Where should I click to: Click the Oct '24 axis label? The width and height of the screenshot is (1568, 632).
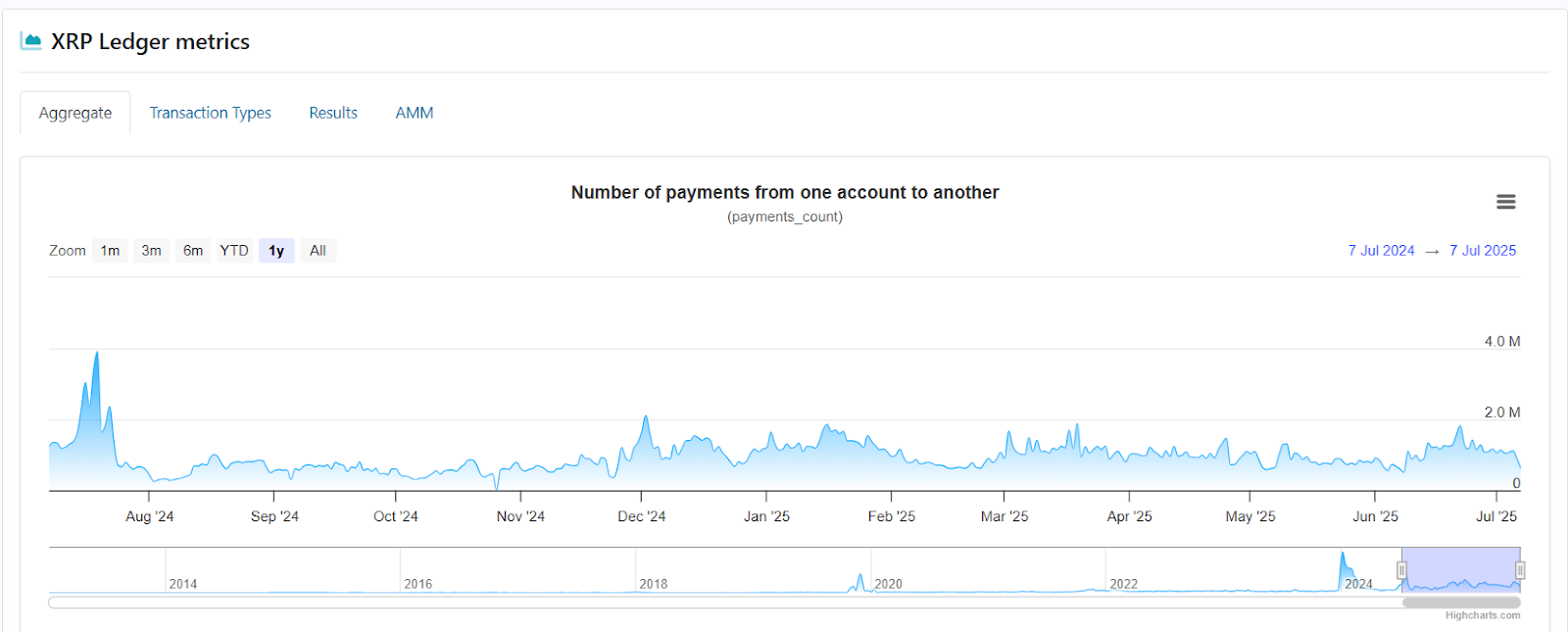click(x=396, y=516)
